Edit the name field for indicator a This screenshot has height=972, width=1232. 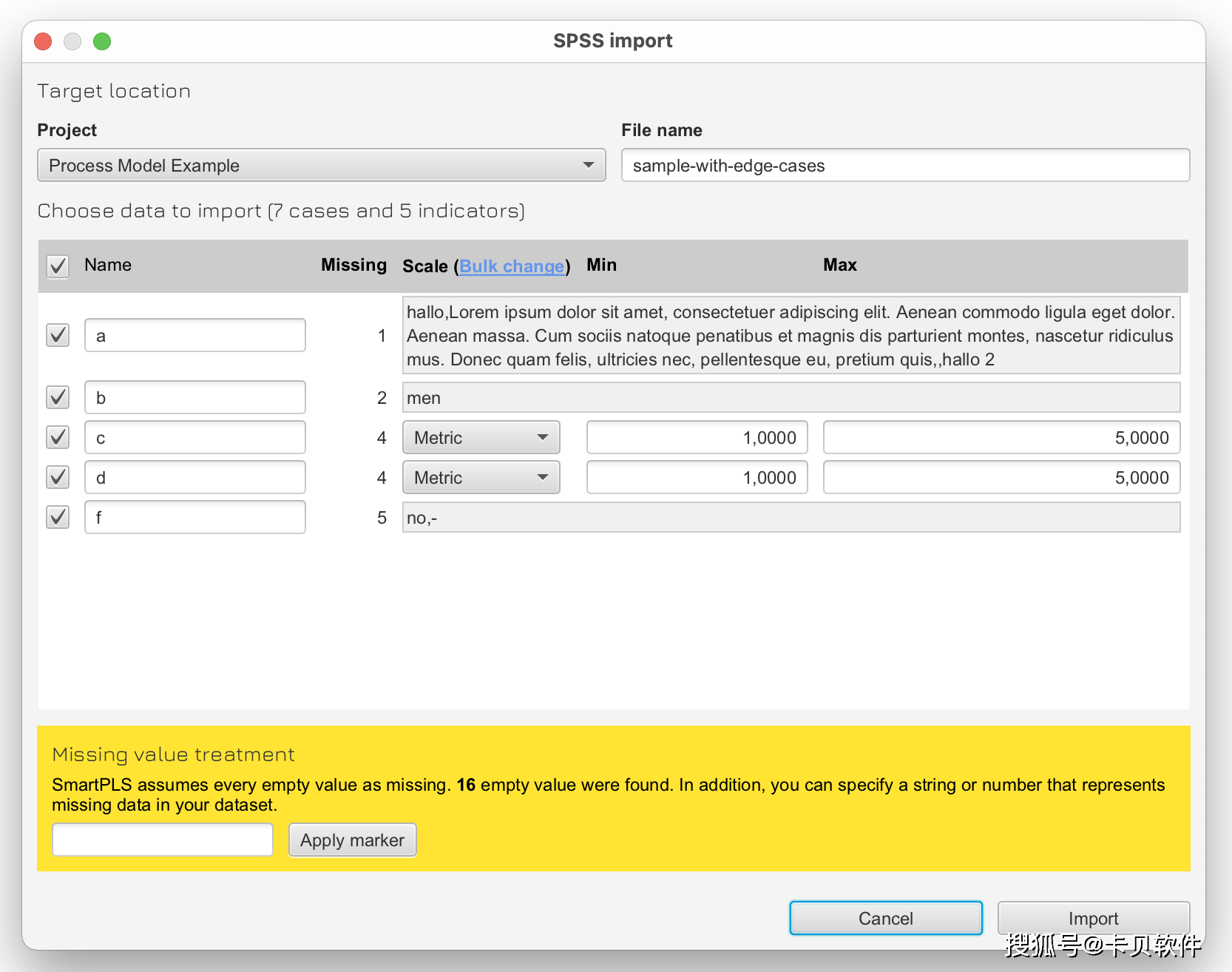tap(194, 335)
